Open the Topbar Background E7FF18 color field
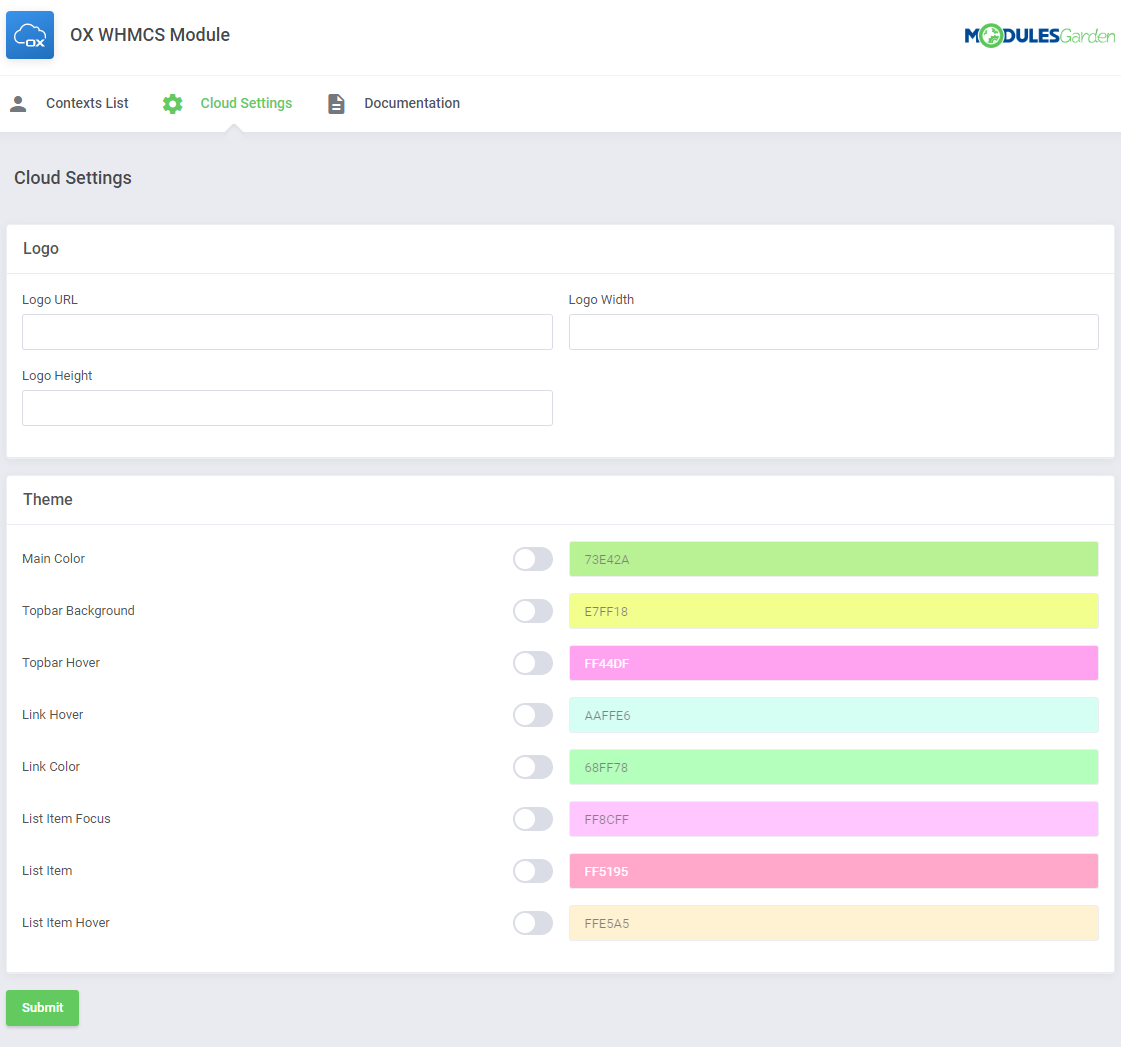The height and width of the screenshot is (1047, 1121). (834, 611)
